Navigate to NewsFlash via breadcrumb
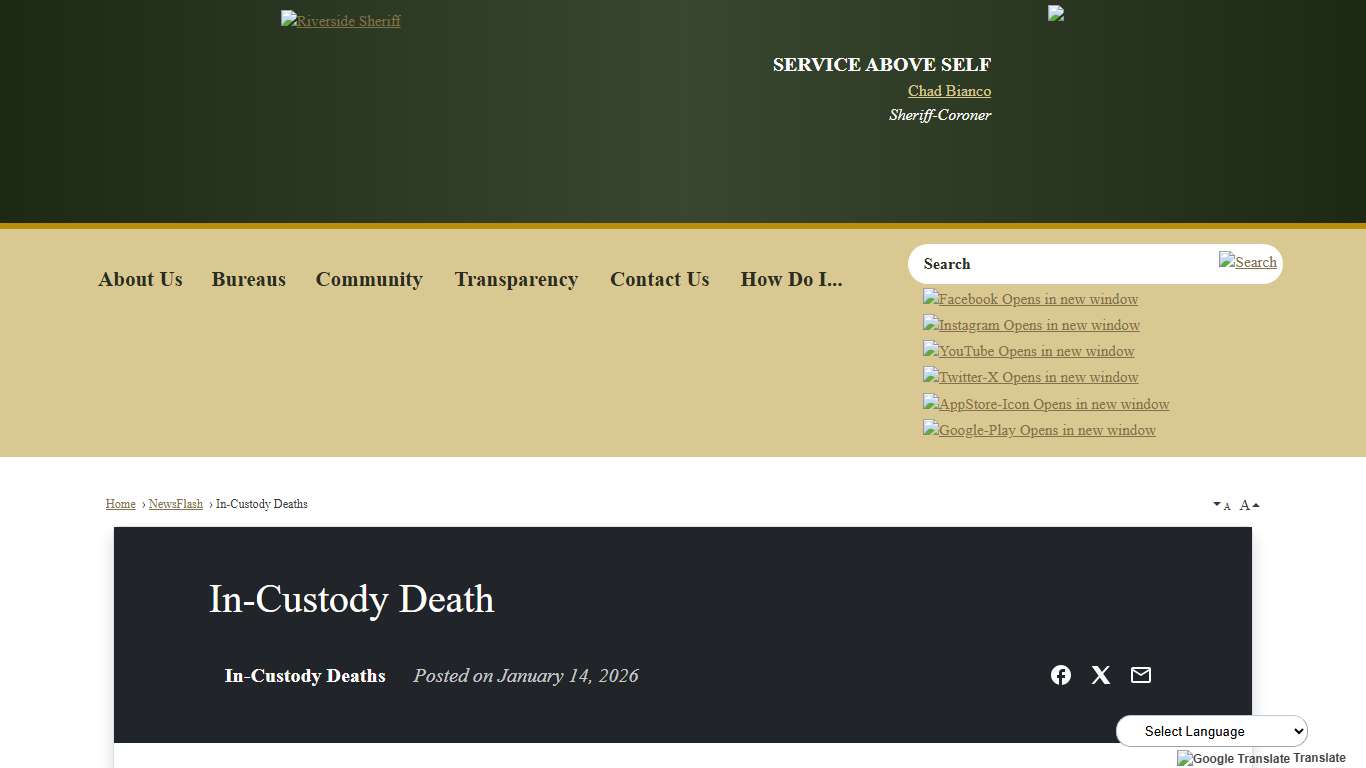1366x768 pixels. pos(175,503)
